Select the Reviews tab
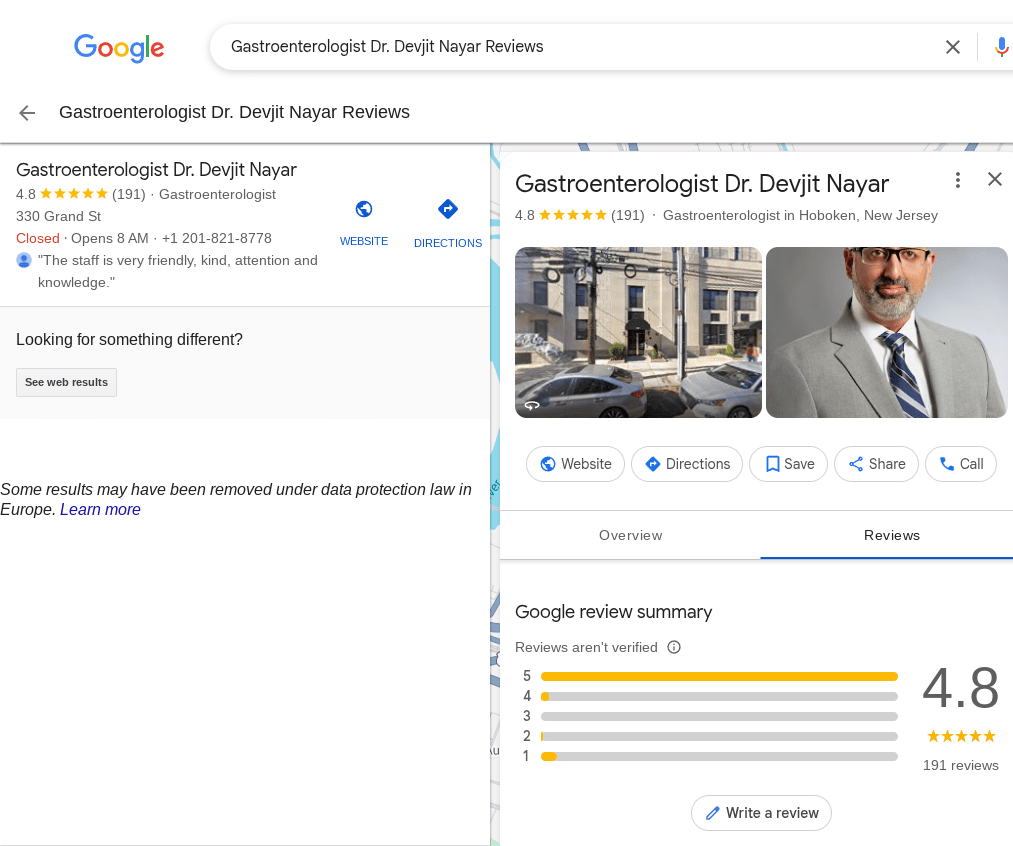Screen dimensions: 1013x846 pyautogui.click(x=891, y=535)
